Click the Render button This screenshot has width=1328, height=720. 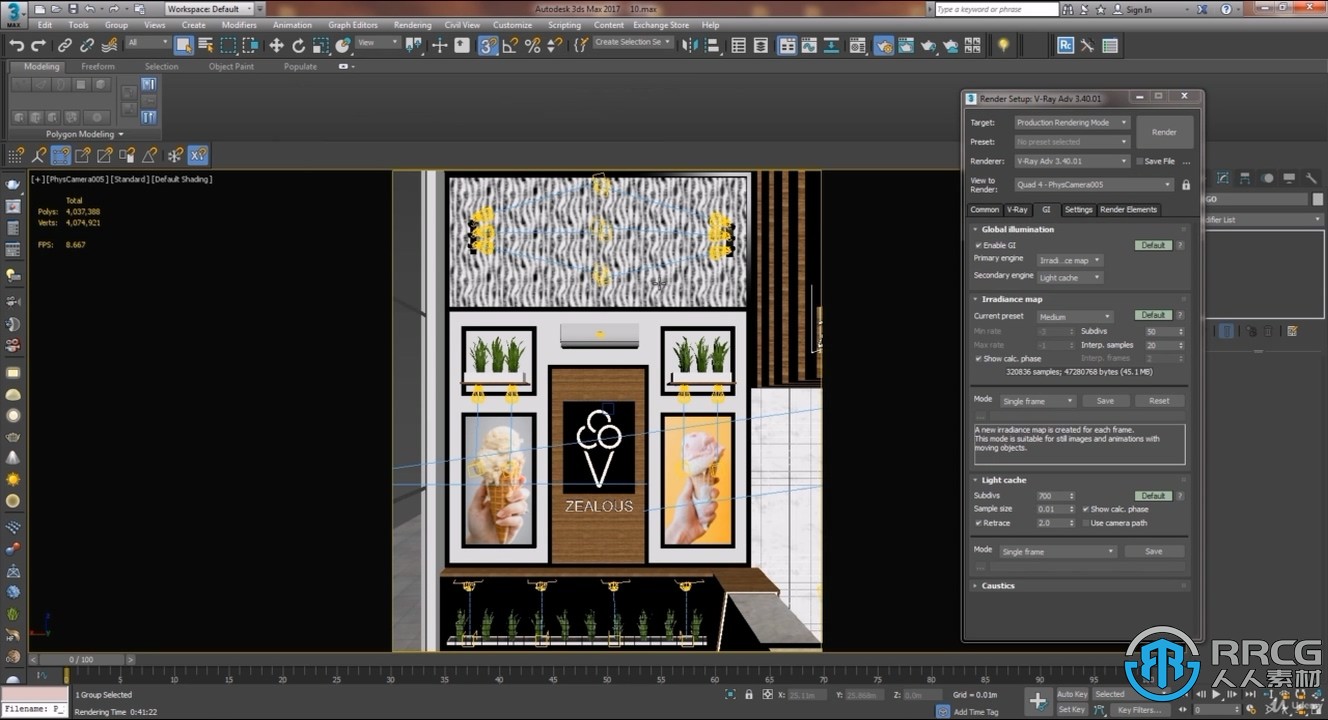pos(1164,132)
